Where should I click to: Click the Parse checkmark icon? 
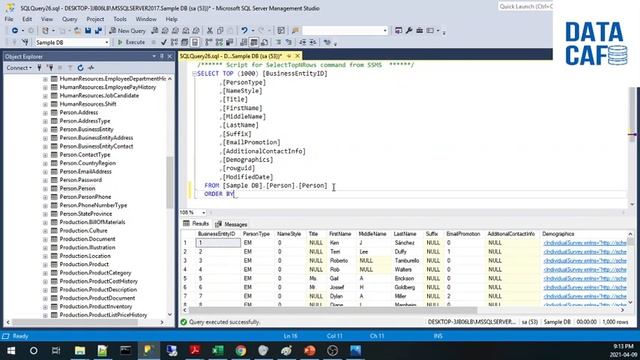(164, 42)
